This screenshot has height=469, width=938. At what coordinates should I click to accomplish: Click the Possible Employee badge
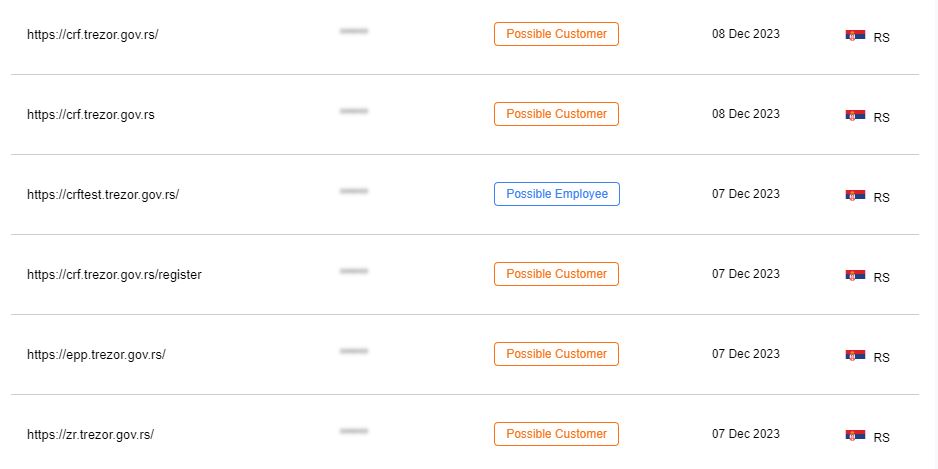557,194
